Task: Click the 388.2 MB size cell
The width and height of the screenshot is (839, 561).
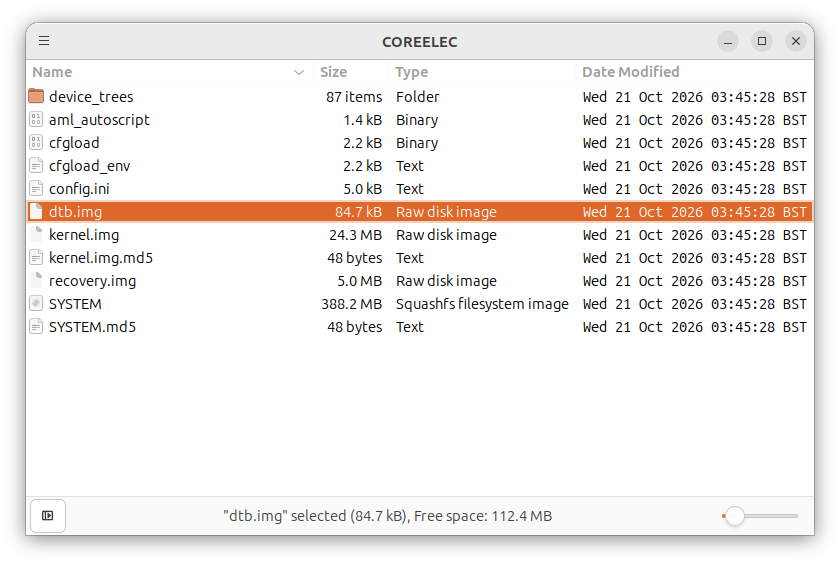Action: point(352,304)
